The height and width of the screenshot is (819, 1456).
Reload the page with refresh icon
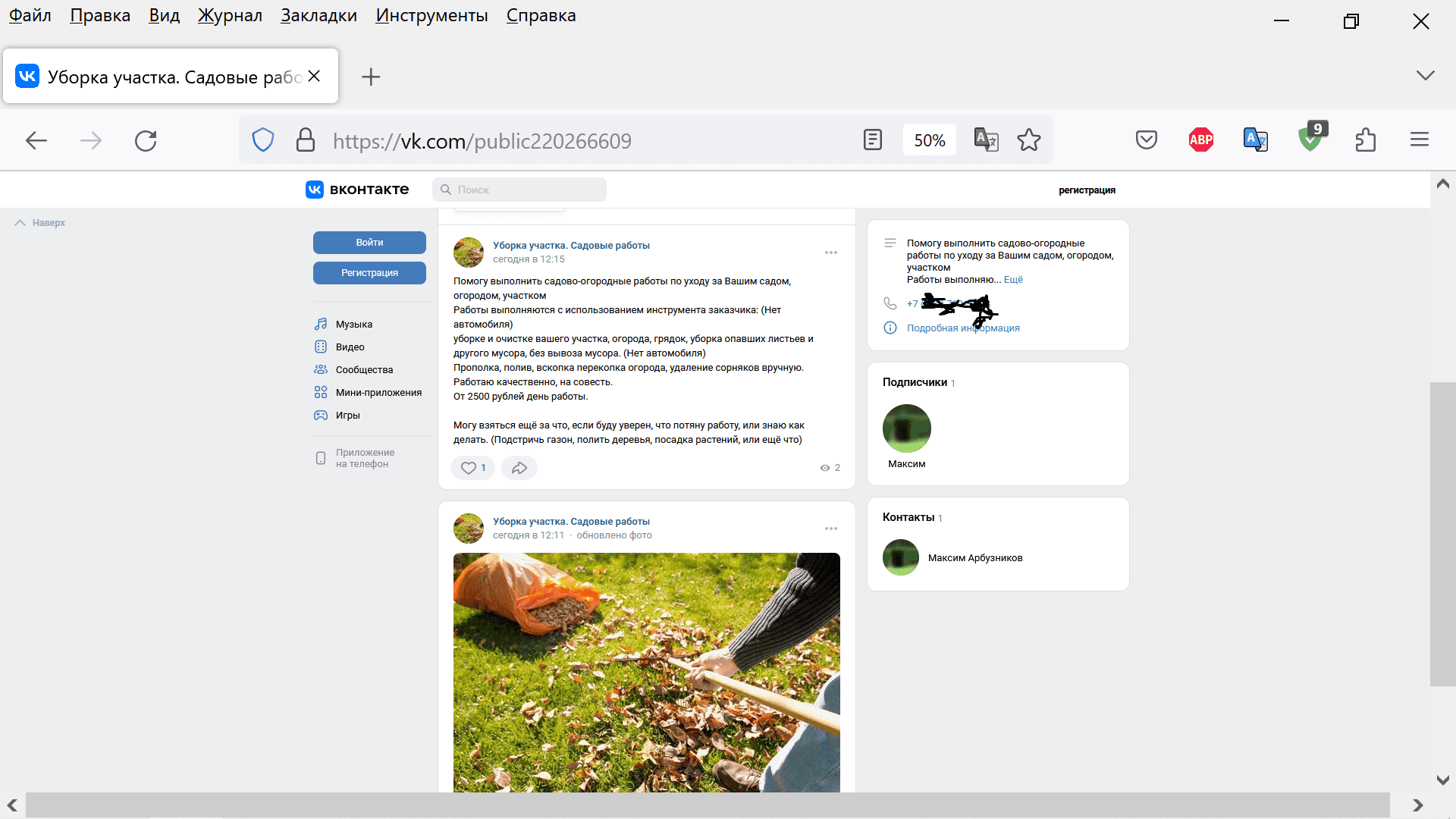[x=146, y=140]
